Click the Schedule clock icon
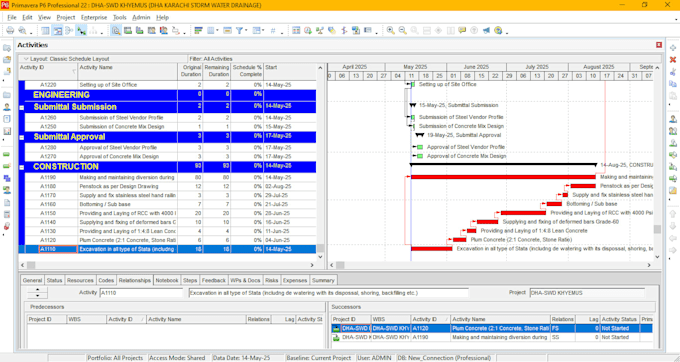This screenshot has width=680, height=362. pos(308,30)
